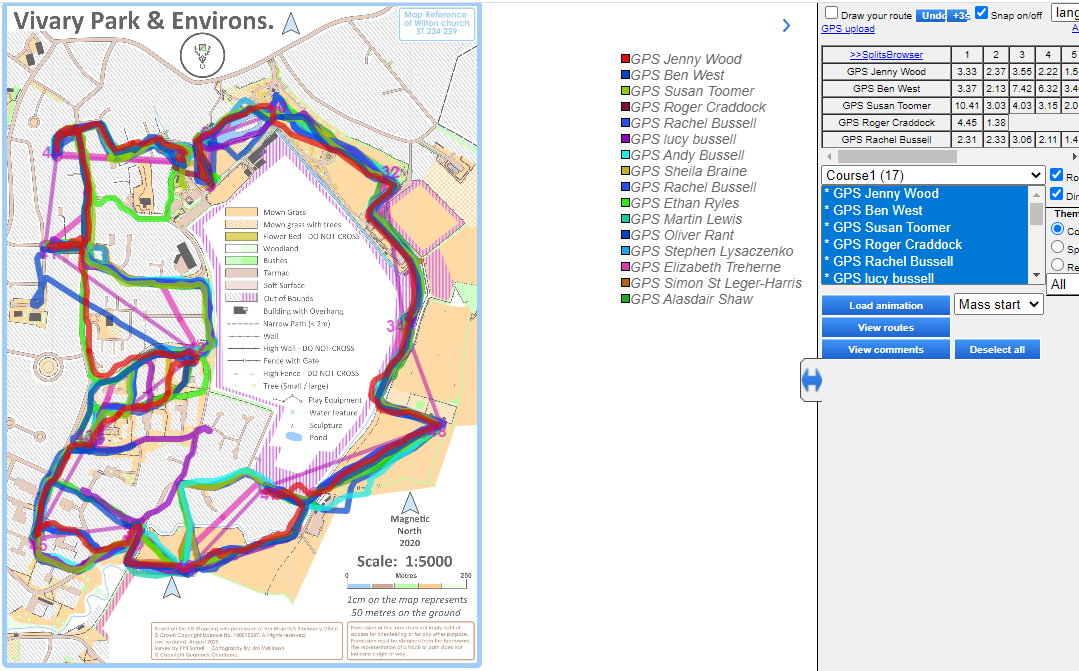Click the north arrow beside the map title
This screenshot has height=671, width=1079.
tap(291, 24)
